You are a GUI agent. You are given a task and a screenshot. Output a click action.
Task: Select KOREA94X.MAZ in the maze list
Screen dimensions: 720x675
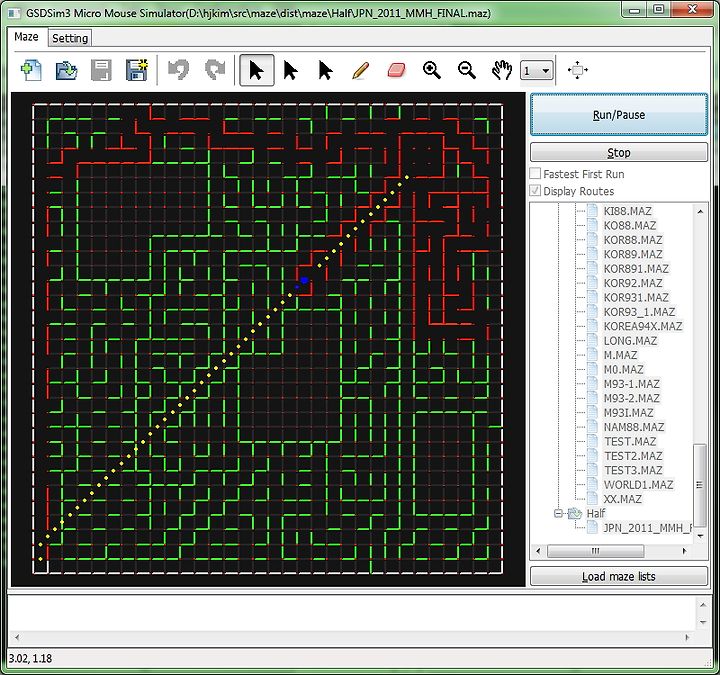click(x=643, y=326)
